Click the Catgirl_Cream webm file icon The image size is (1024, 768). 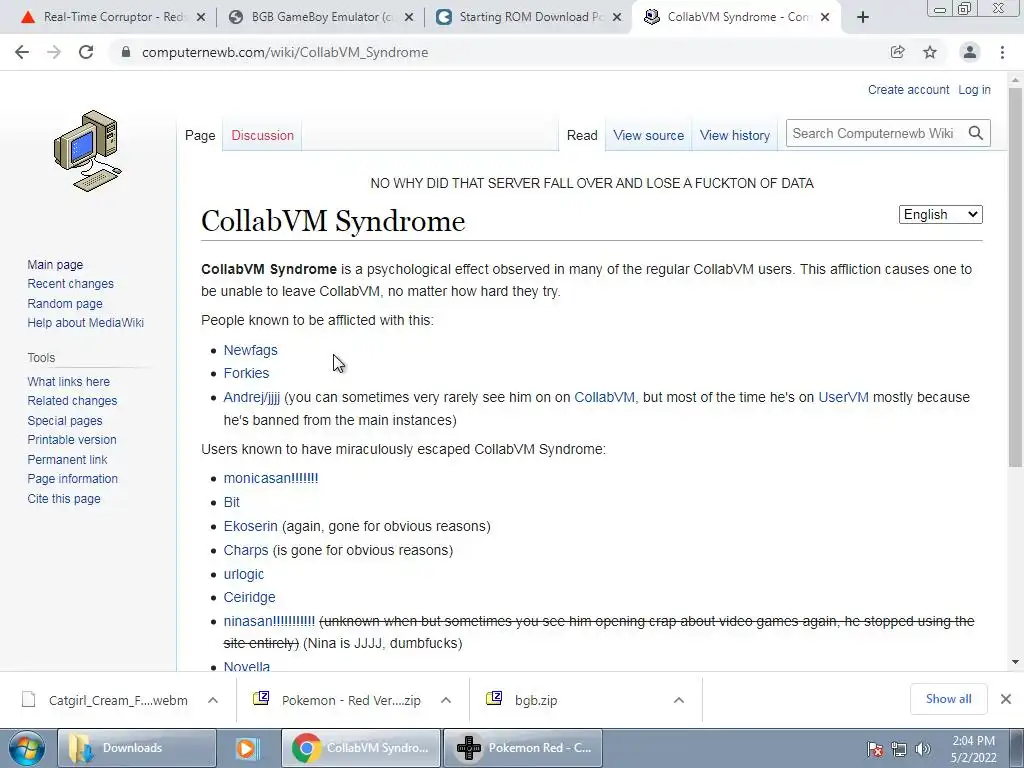(x=28, y=699)
